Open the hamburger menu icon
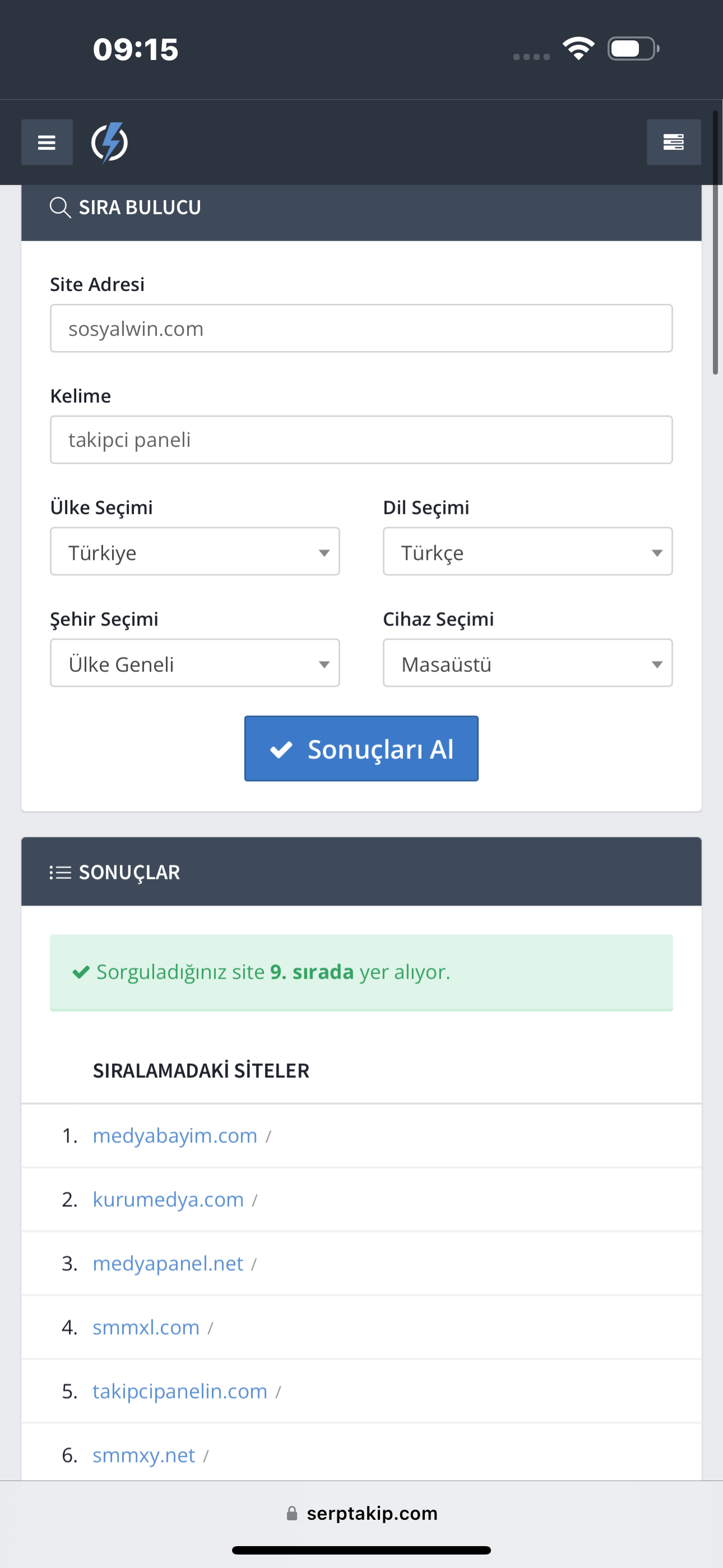The image size is (723, 1568). pyautogui.click(x=47, y=142)
